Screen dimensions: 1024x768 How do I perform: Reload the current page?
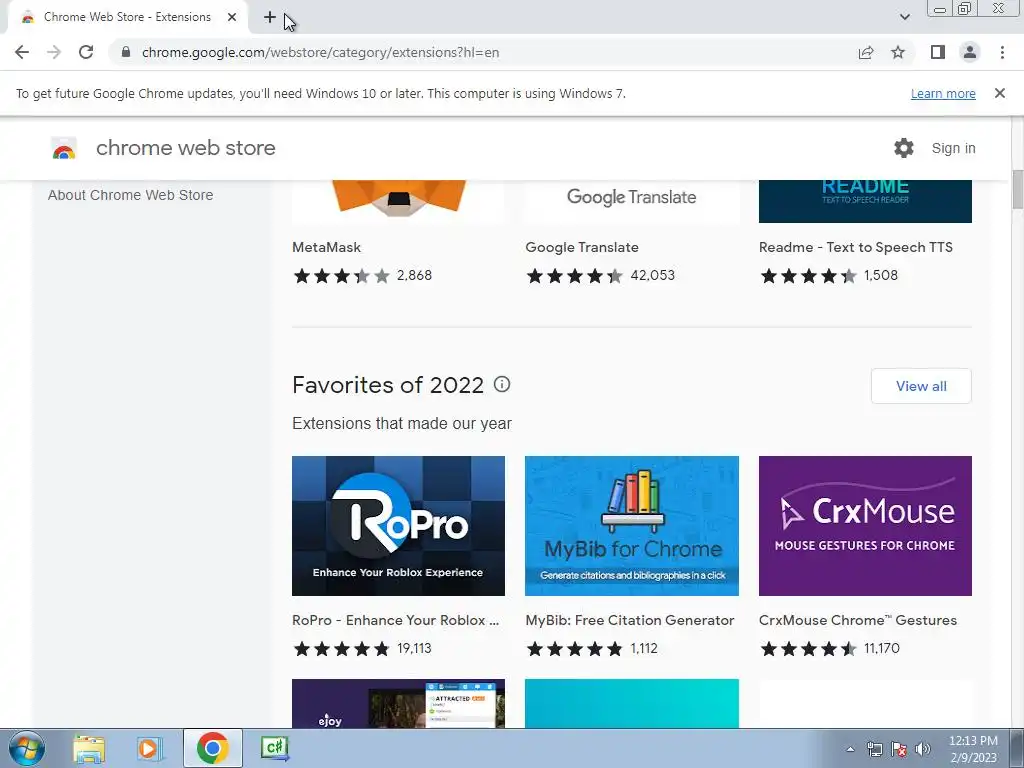pyautogui.click(x=86, y=52)
